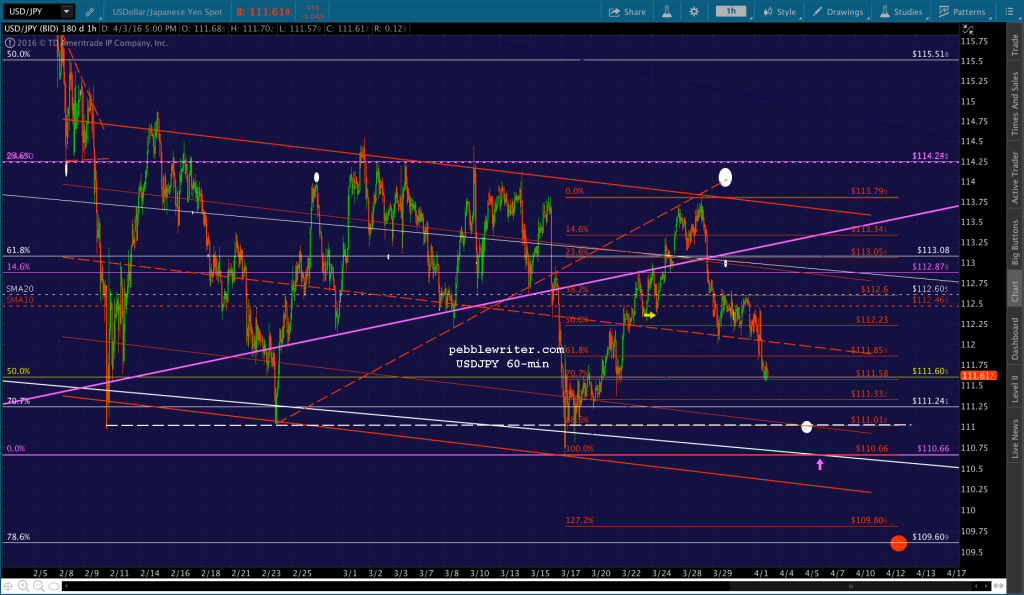Click the $111.85 red Fibonacci label
The height and width of the screenshot is (595, 1024).
pyautogui.click(x=869, y=350)
